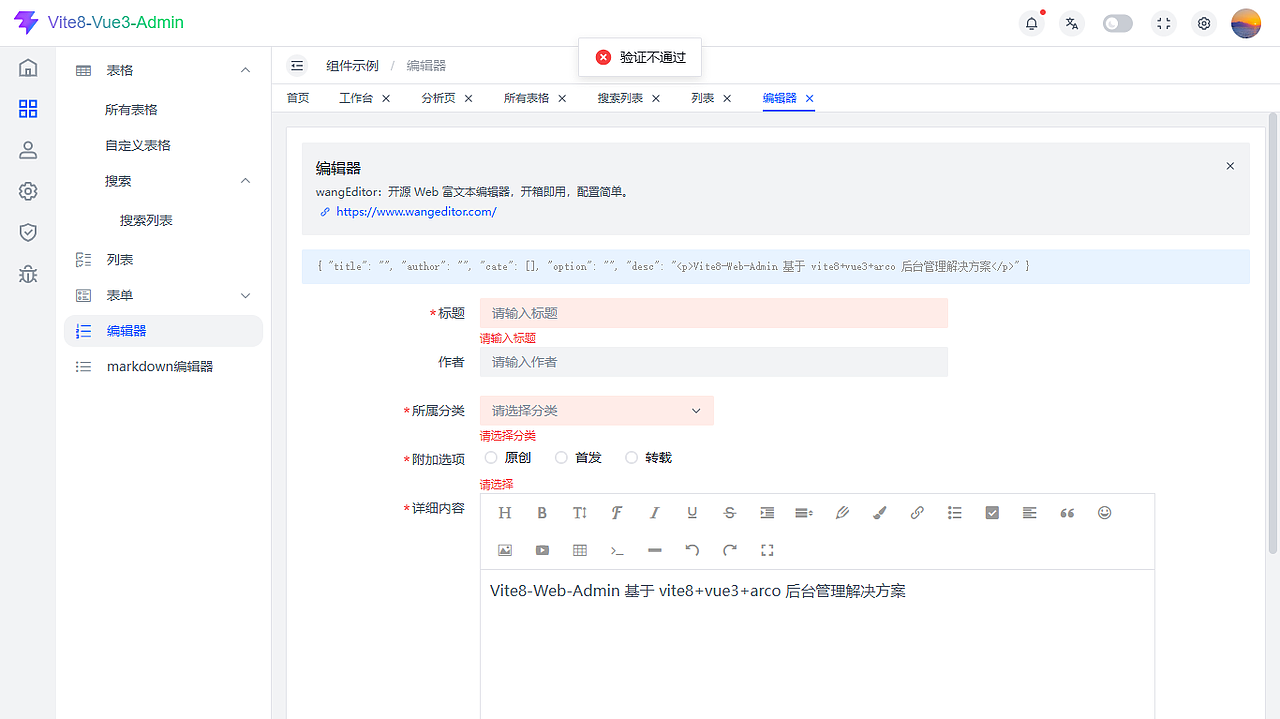Screen dimensions: 1280x719
Task: Click the heading (H) editor tool
Action: pos(505,513)
